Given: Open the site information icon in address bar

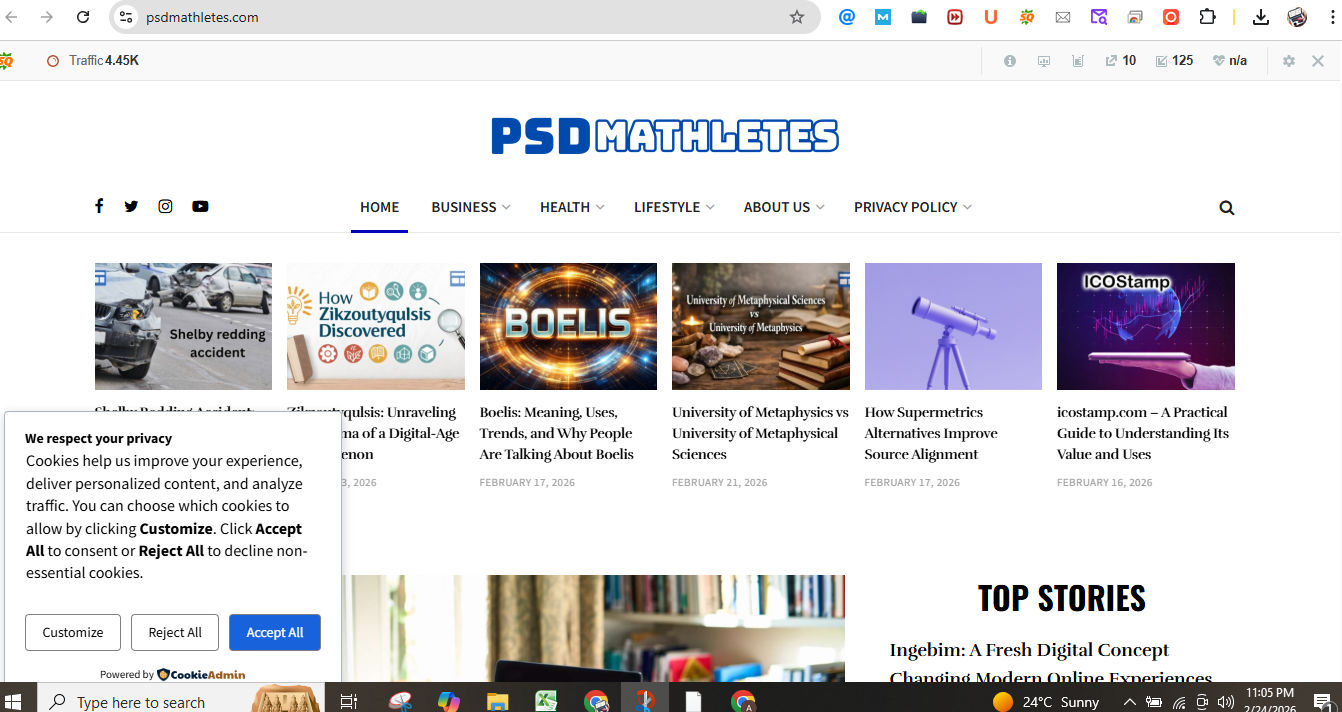Looking at the screenshot, I should click(125, 17).
